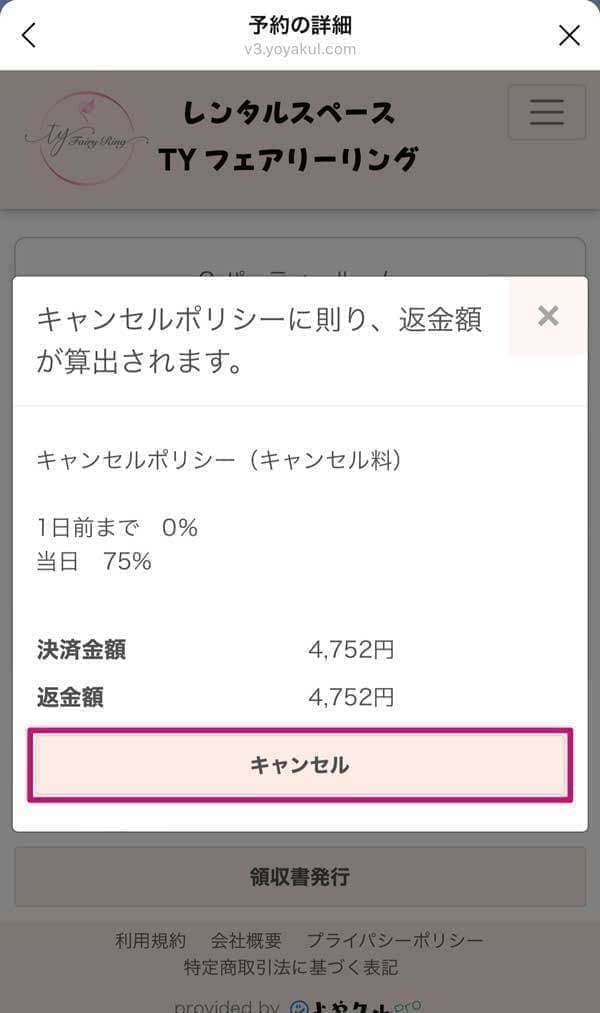Click the TY Fairy Ring logo
The width and height of the screenshot is (600, 1013).
tap(84, 137)
